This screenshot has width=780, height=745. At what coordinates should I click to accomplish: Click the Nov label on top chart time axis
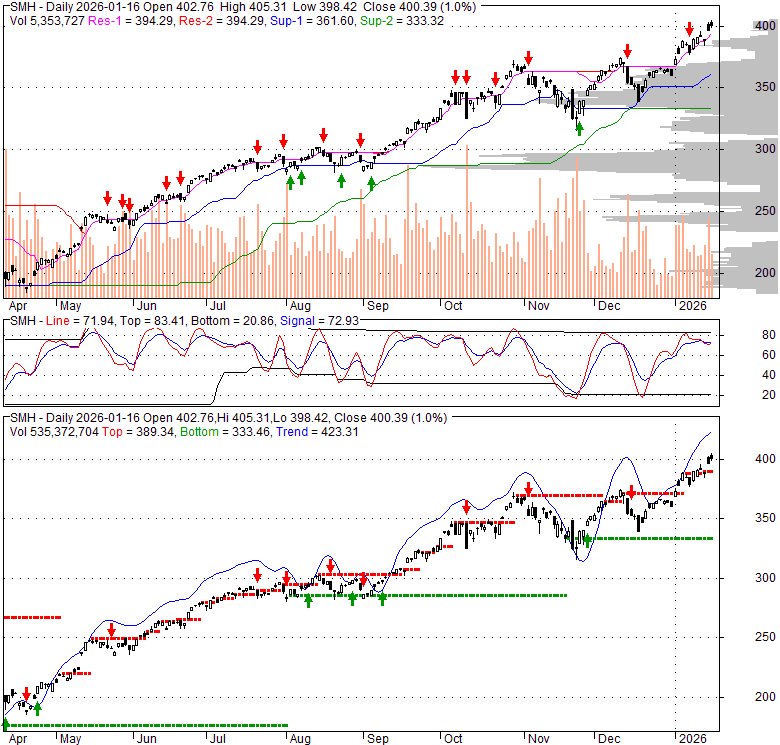click(x=538, y=305)
